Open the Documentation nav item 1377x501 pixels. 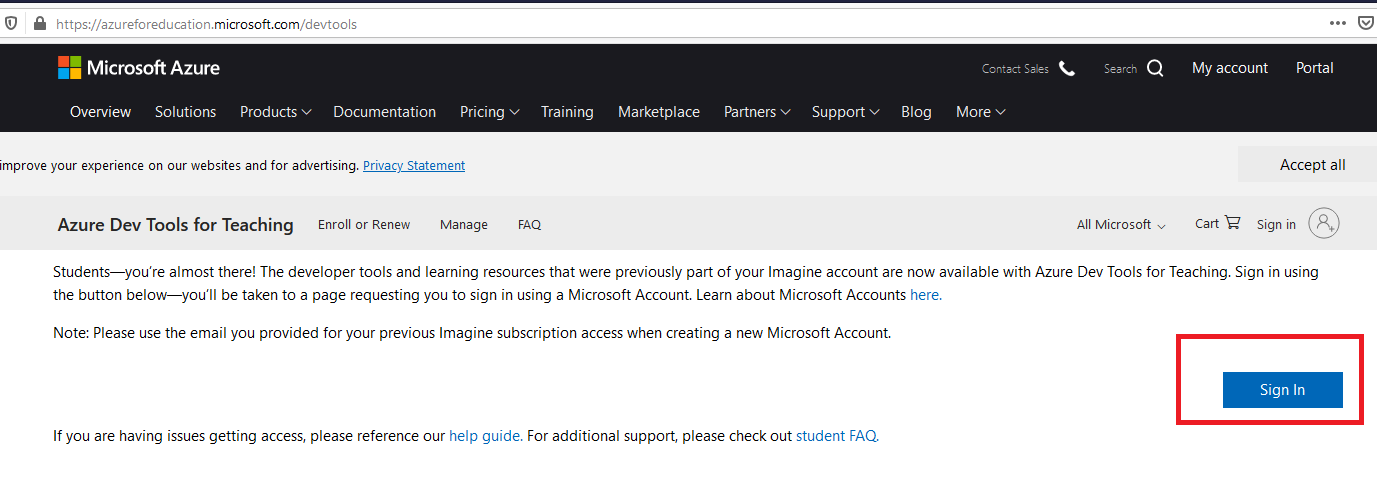coord(384,112)
